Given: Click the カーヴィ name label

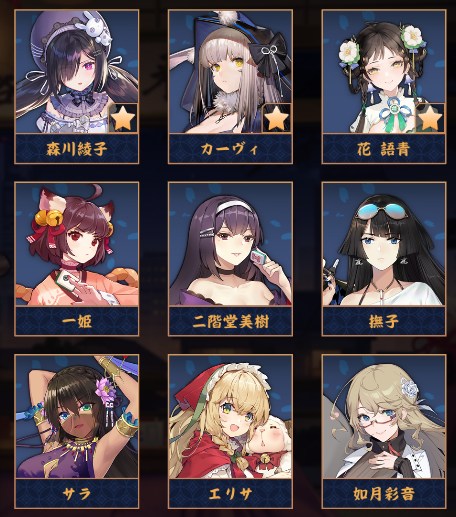Looking at the screenshot, I should [230, 149].
